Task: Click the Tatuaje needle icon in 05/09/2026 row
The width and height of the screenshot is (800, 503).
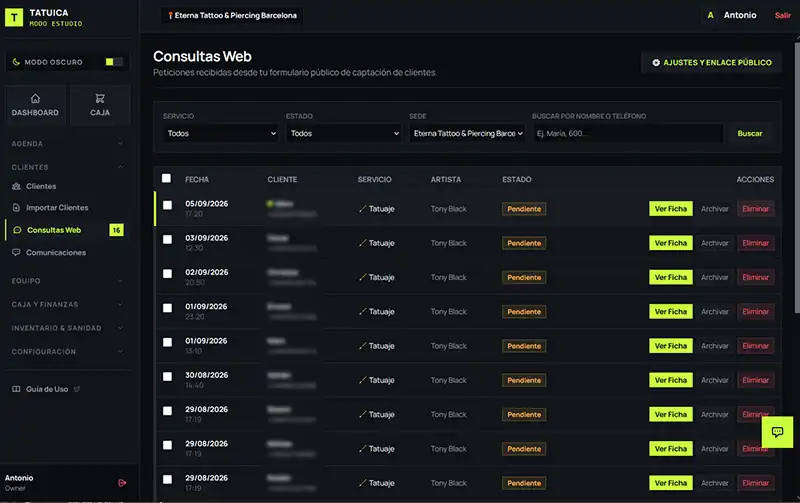Action: (363, 209)
